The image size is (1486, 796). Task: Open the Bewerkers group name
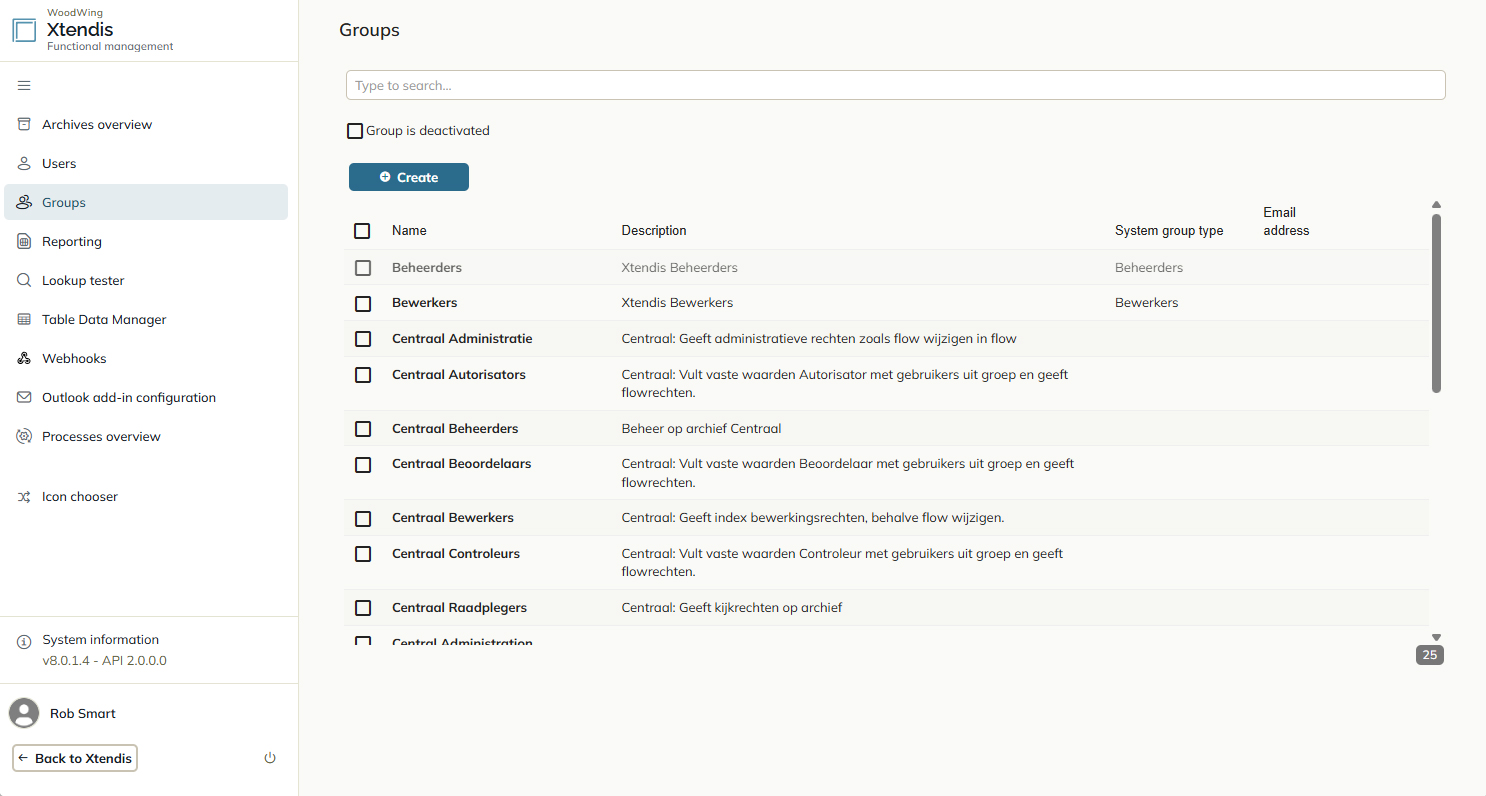425,303
